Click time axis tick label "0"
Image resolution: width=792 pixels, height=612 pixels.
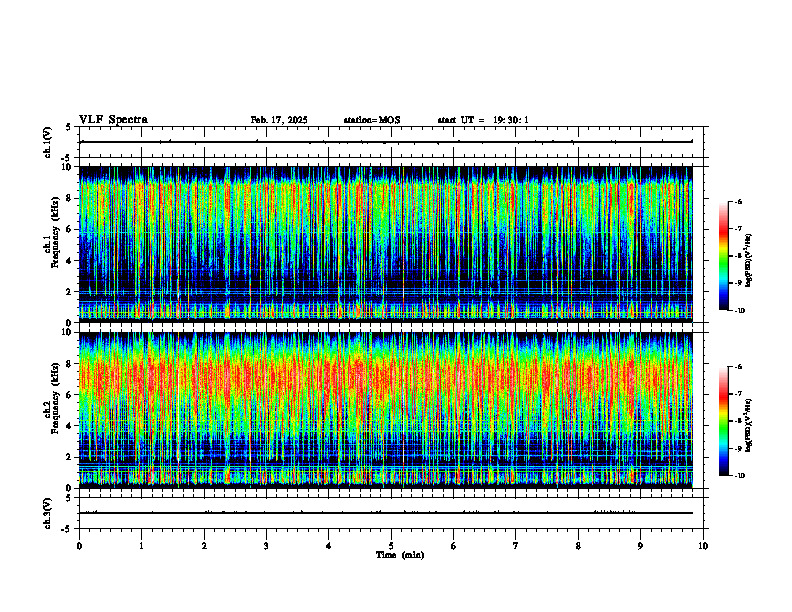[x=79, y=546]
